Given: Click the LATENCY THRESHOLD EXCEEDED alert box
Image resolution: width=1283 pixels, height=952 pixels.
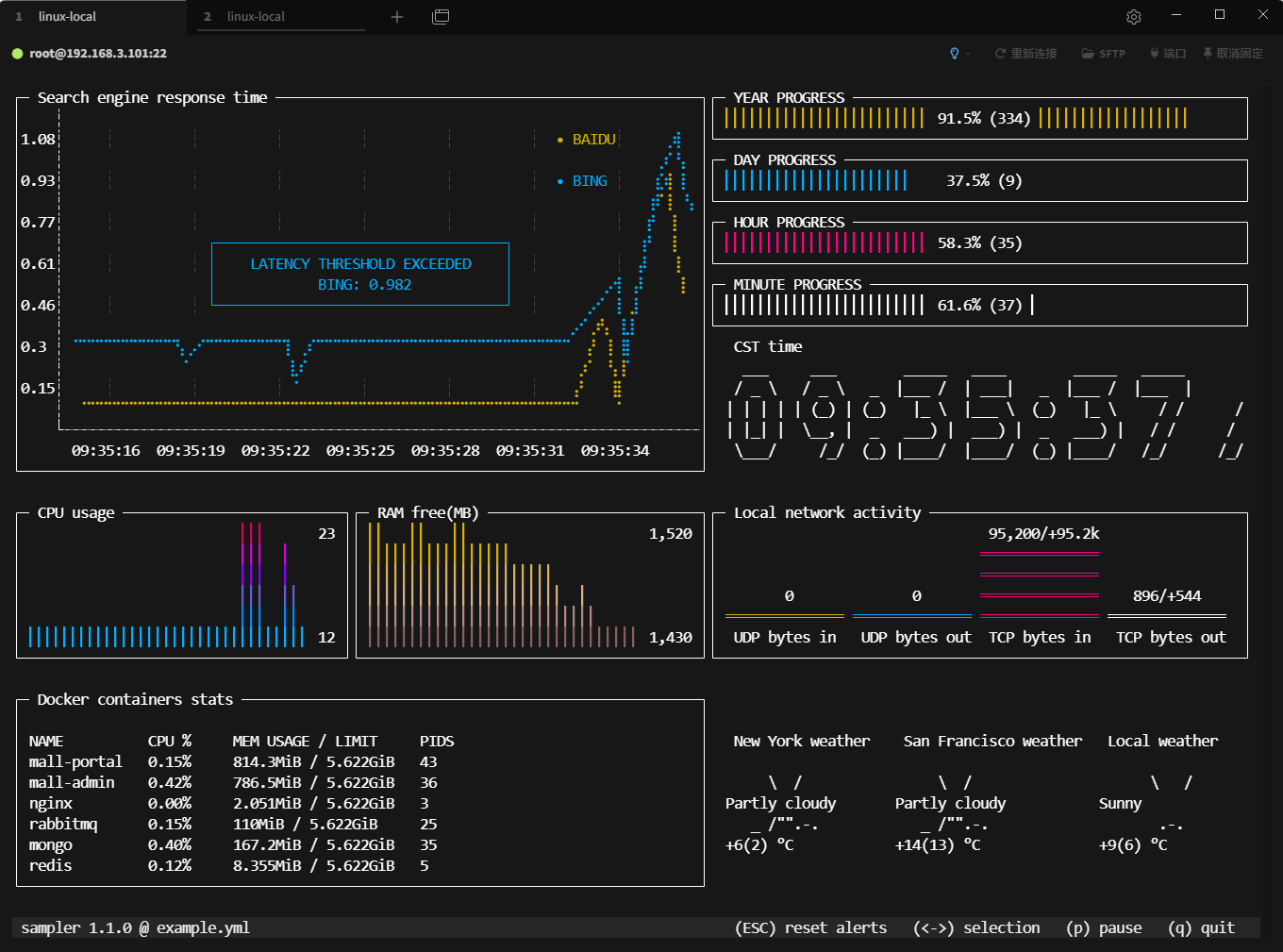Looking at the screenshot, I should click(360, 275).
